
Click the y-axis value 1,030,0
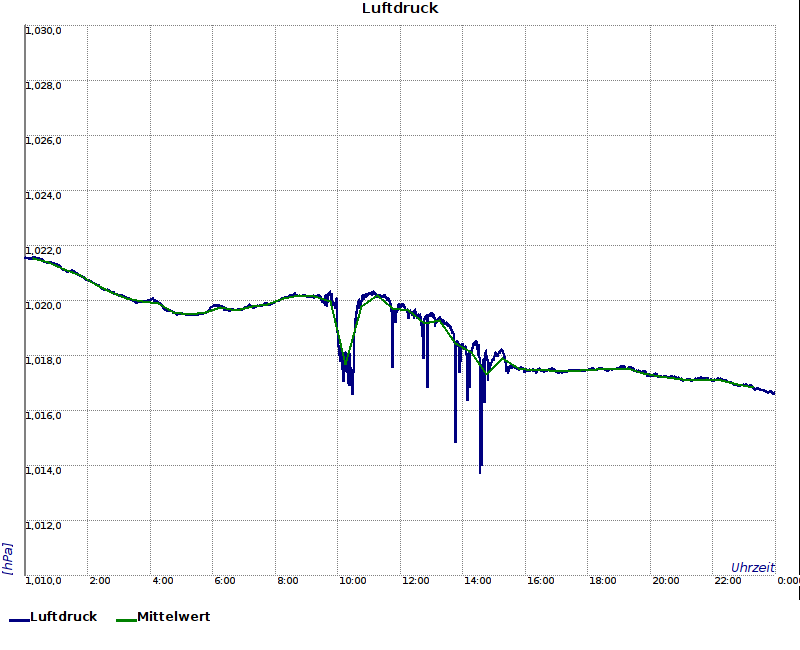[x=43, y=31]
